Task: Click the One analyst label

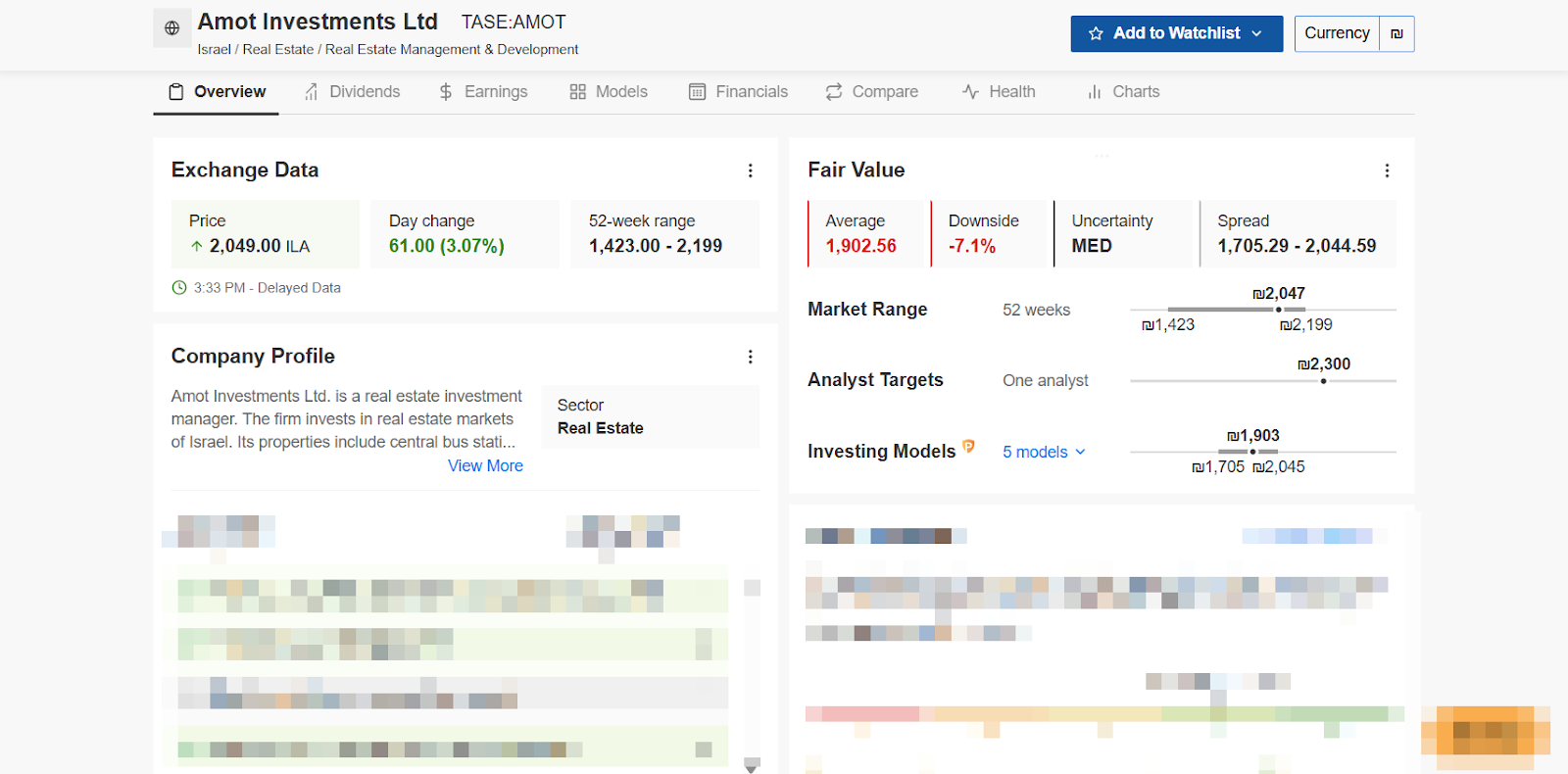Action: 1045,380
